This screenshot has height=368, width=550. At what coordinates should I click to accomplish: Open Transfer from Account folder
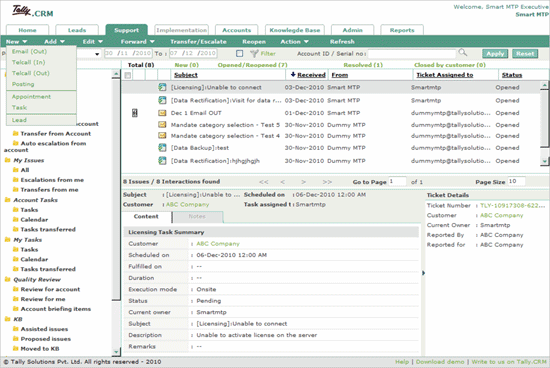tap(52, 134)
